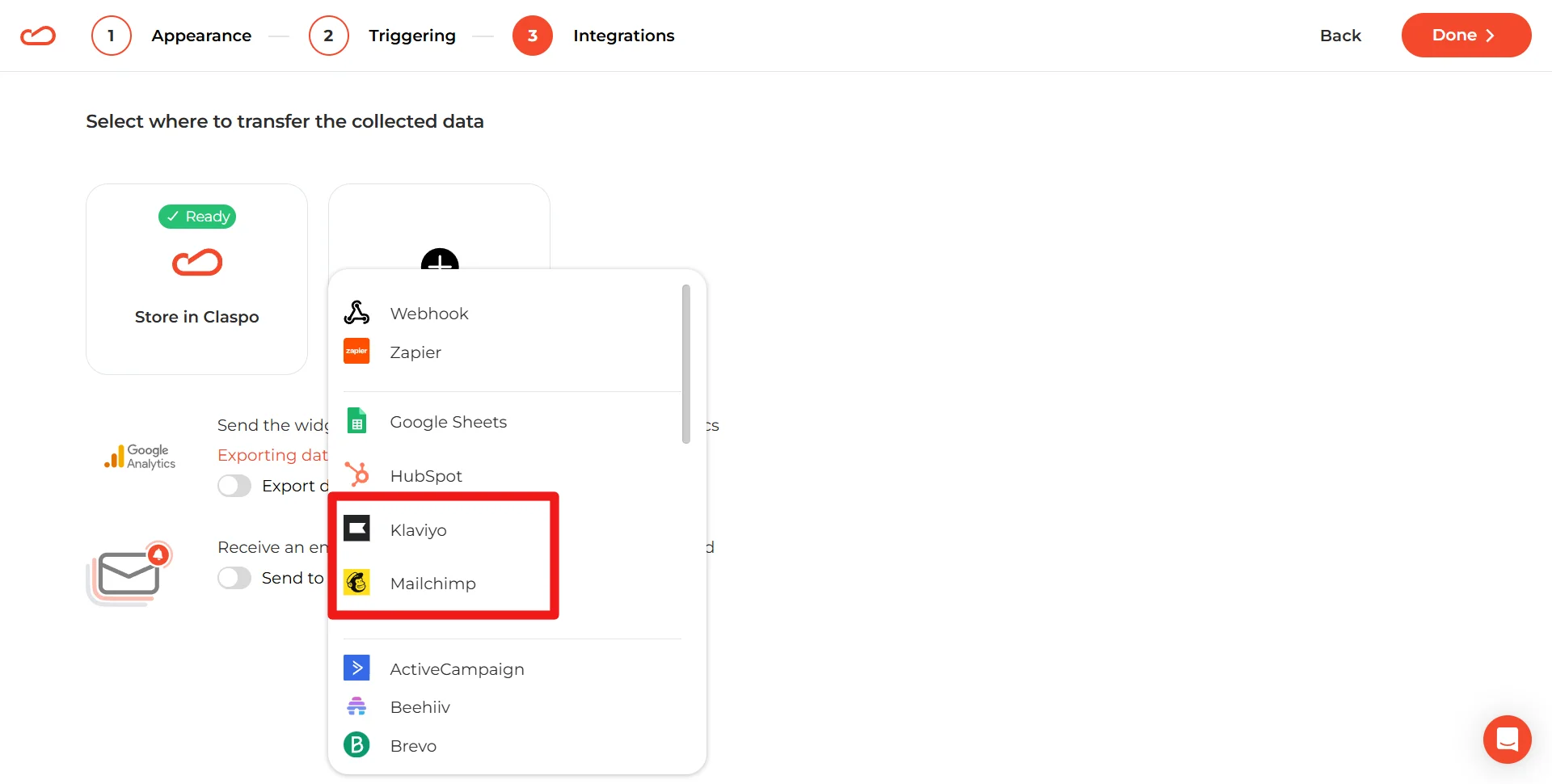Select the ActiveCampaign integration icon

356,668
